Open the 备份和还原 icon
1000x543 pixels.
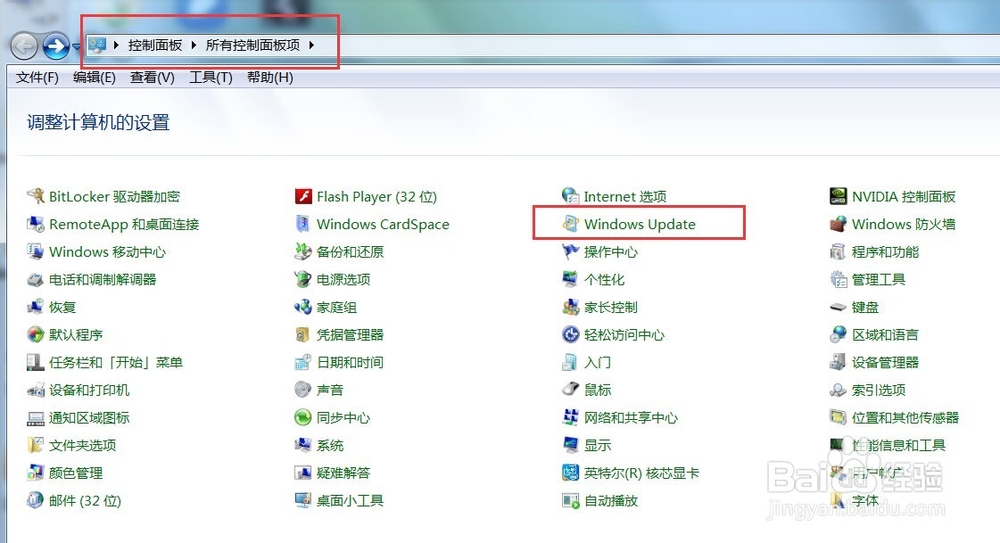303,251
